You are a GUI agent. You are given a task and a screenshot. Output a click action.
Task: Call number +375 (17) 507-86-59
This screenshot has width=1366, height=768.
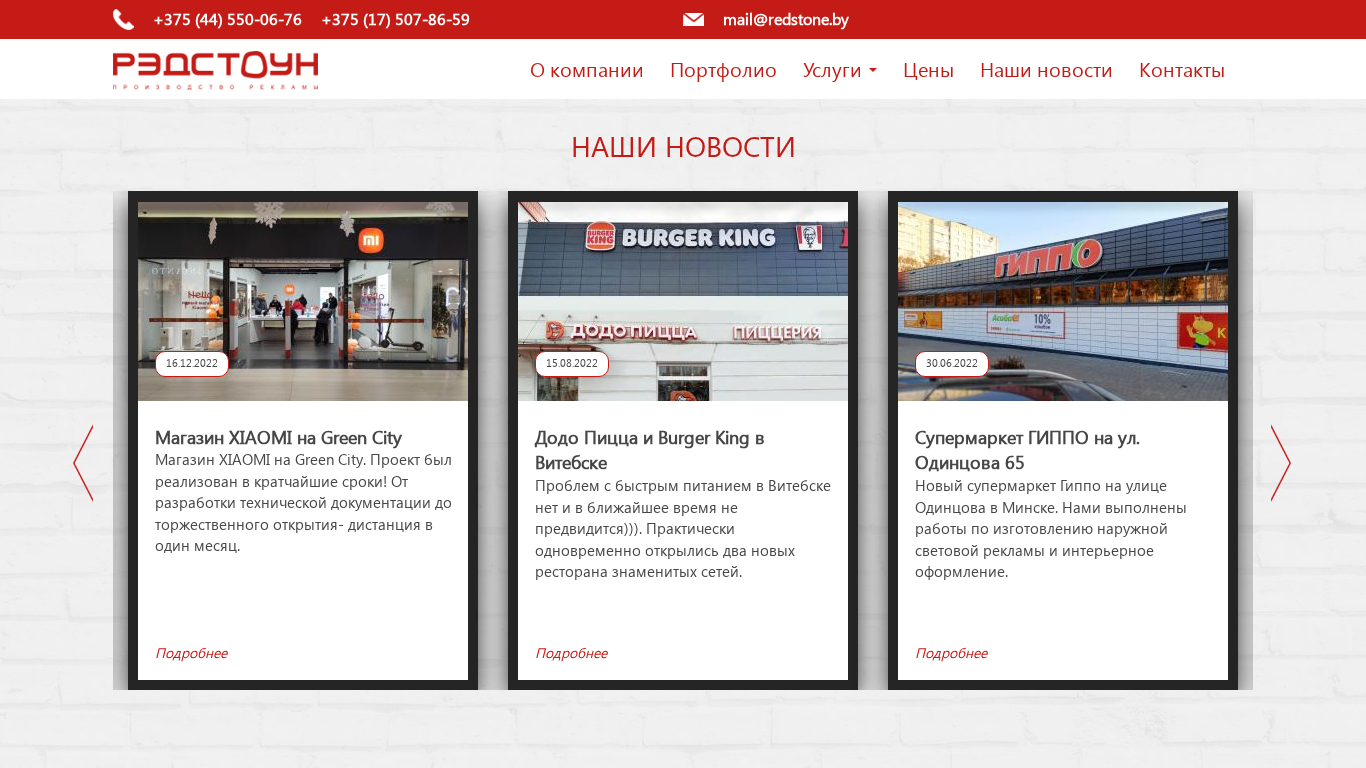click(396, 20)
